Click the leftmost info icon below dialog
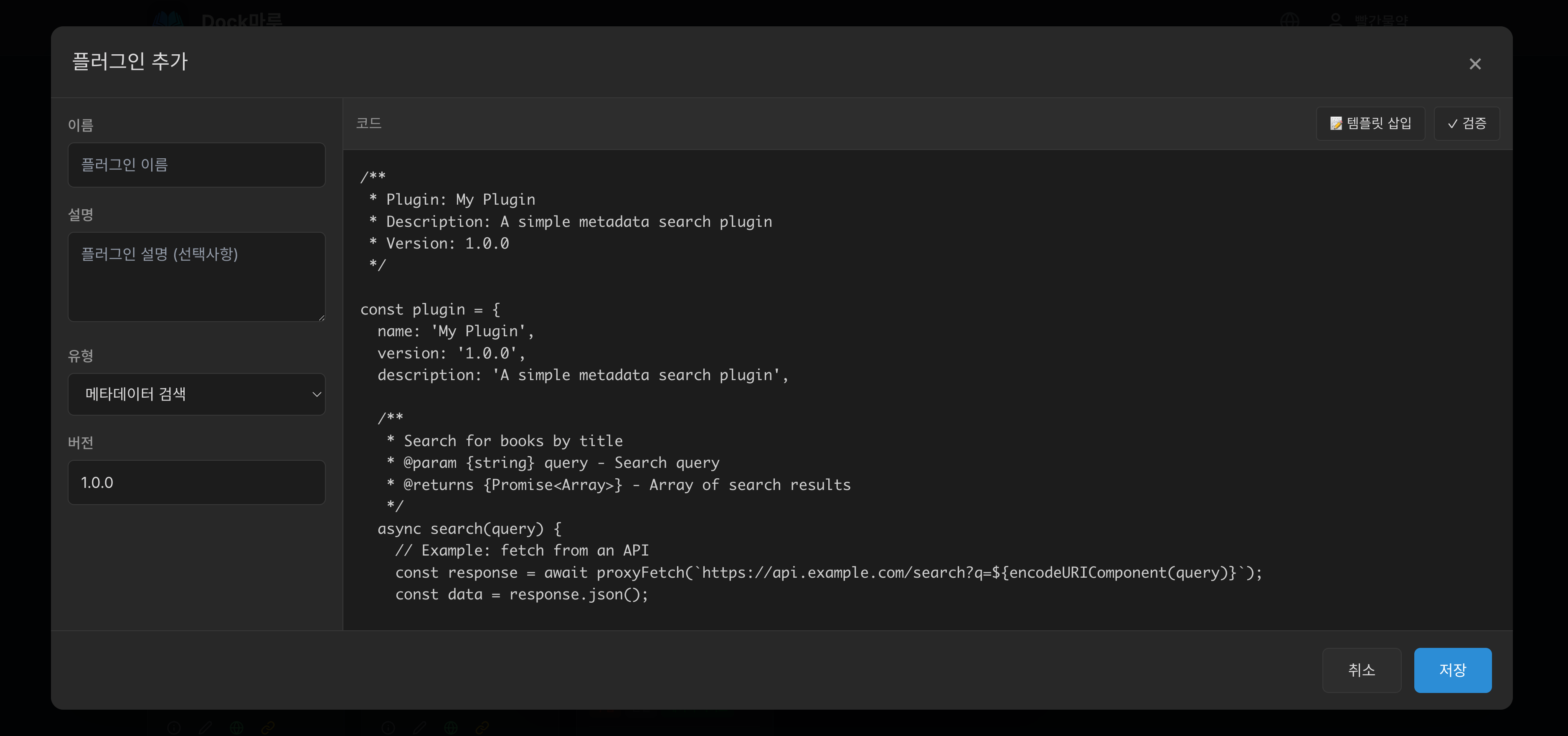1568x736 pixels. pos(174,728)
